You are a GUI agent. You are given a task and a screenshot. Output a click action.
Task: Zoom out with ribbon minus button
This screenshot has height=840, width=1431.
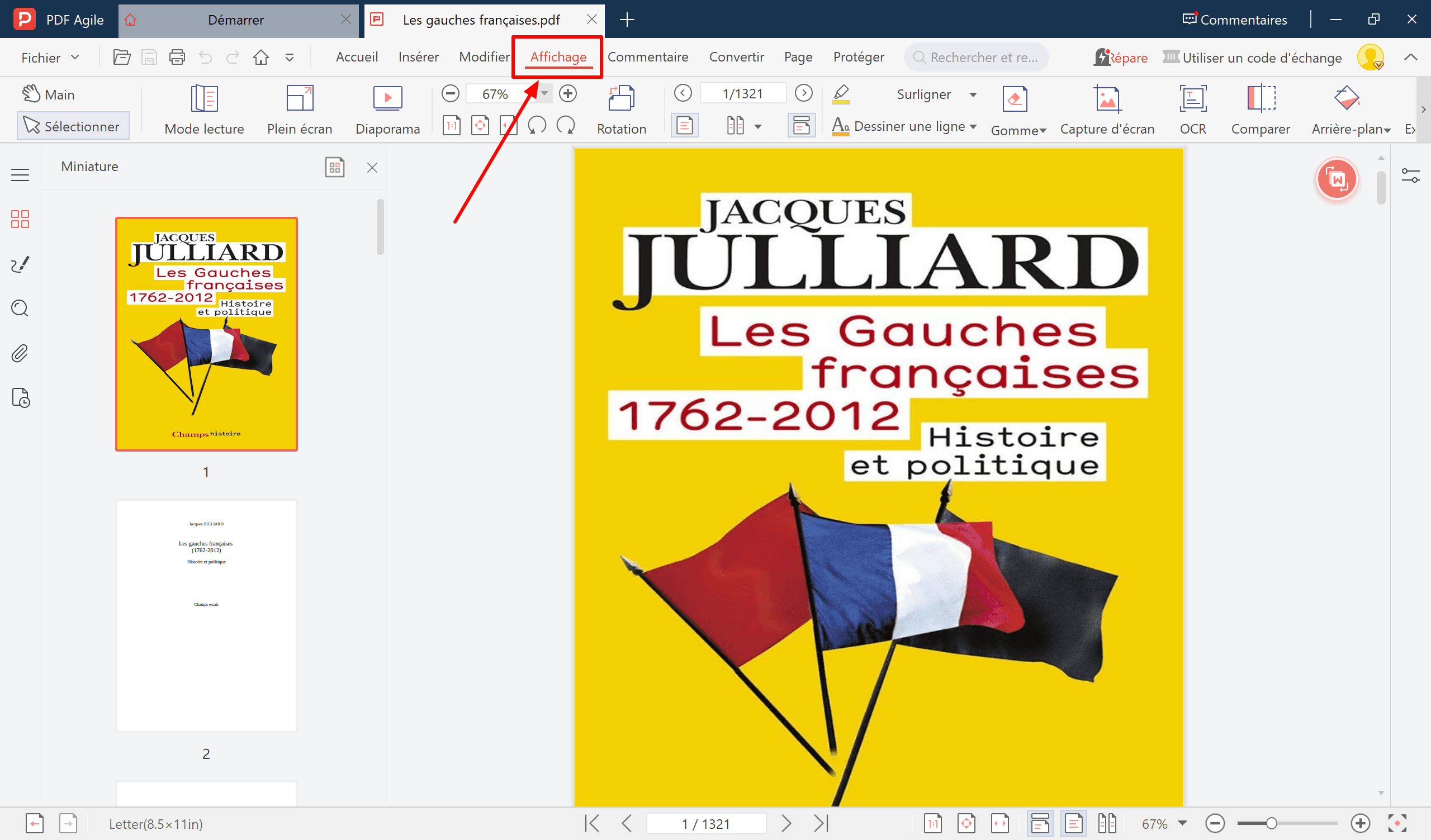tap(451, 93)
